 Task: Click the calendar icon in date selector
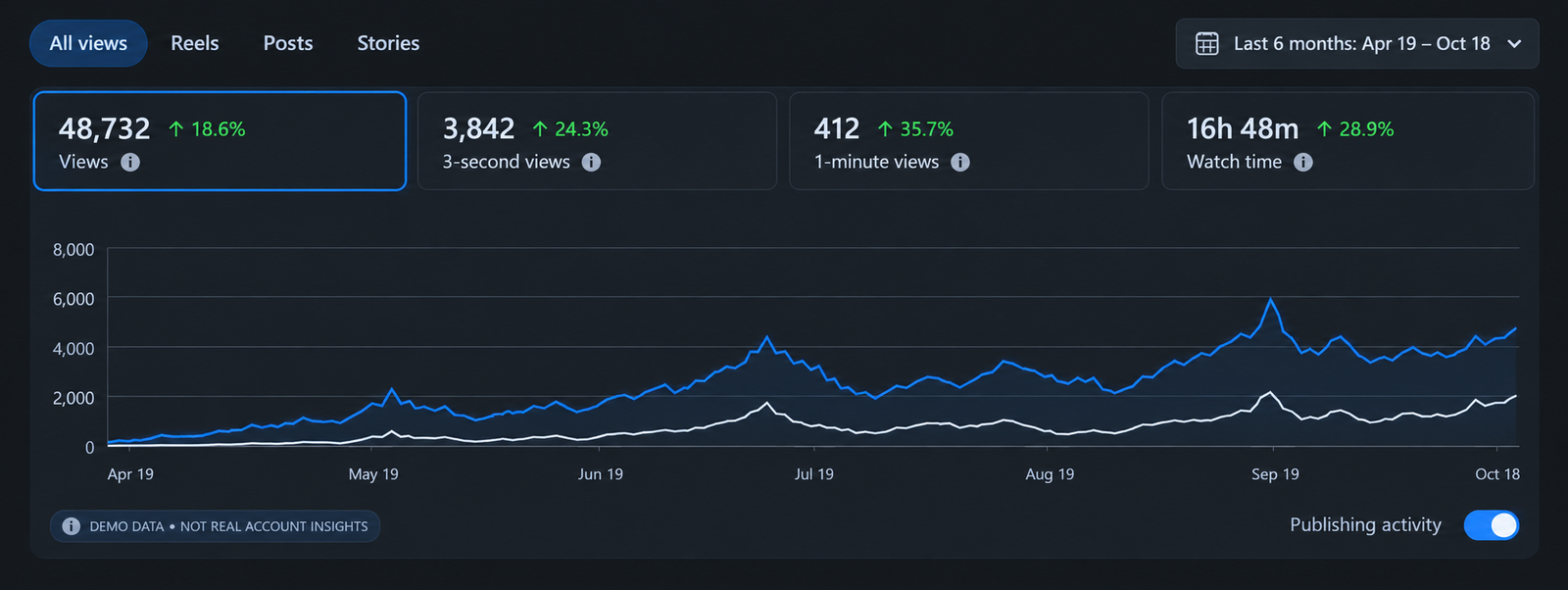(x=1207, y=44)
